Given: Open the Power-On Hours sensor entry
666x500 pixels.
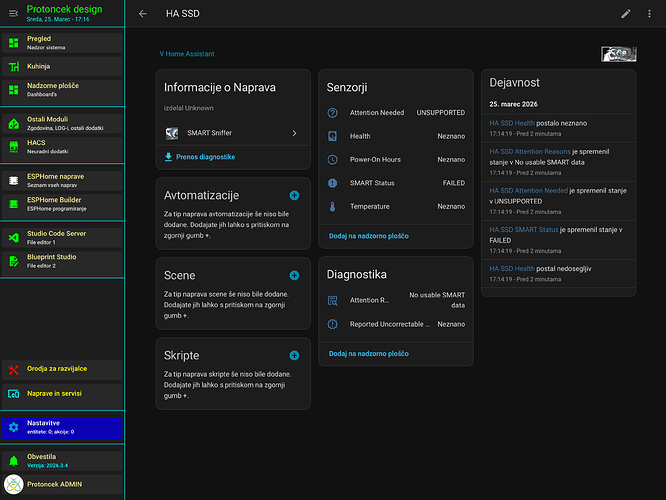Looking at the screenshot, I should tap(396, 159).
